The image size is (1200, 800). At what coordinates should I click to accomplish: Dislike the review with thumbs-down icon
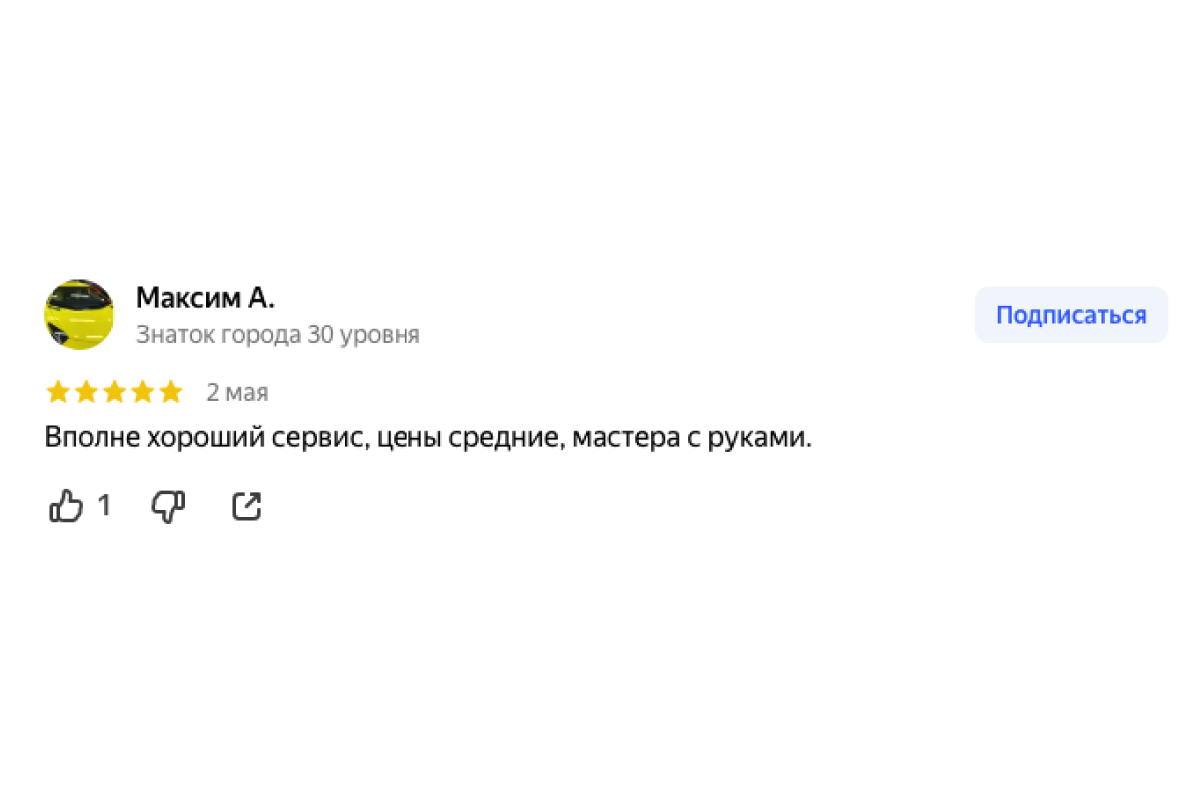168,506
